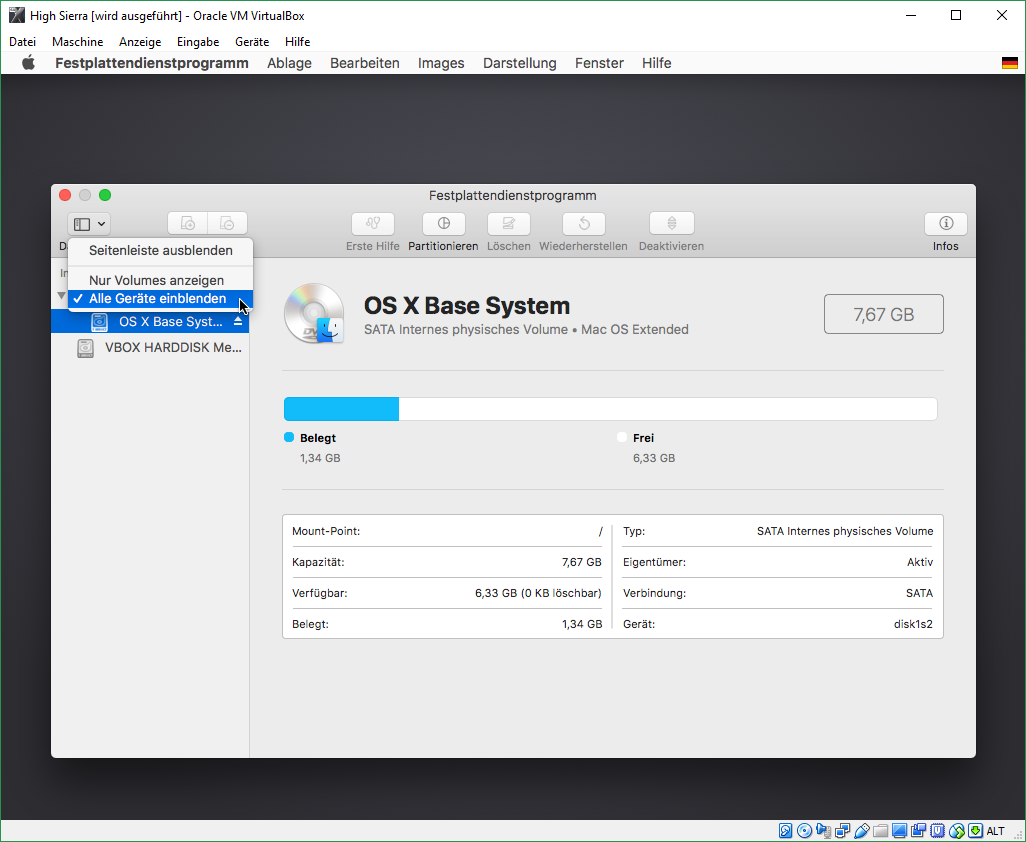The image size is (1026, 842).
Task: Click the white free-space bar portion
Action: pyautogui.click(x=668, y=409)
